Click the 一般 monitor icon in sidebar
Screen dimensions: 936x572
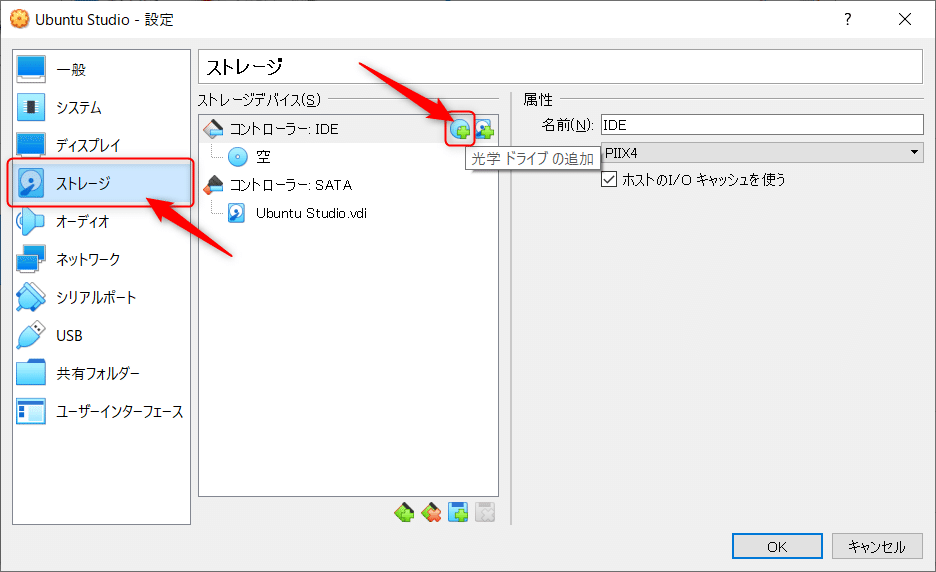pos(31,69)
